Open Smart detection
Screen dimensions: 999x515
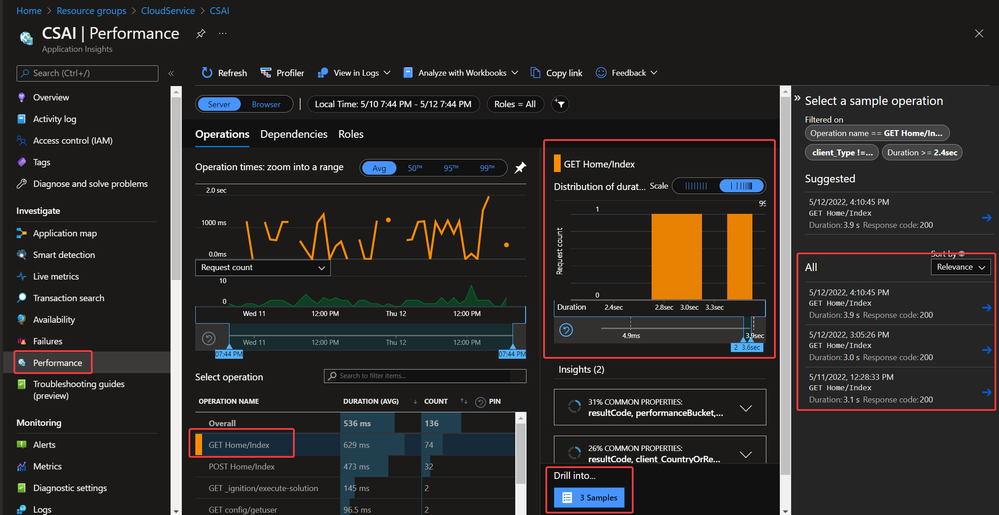point(64,254)
